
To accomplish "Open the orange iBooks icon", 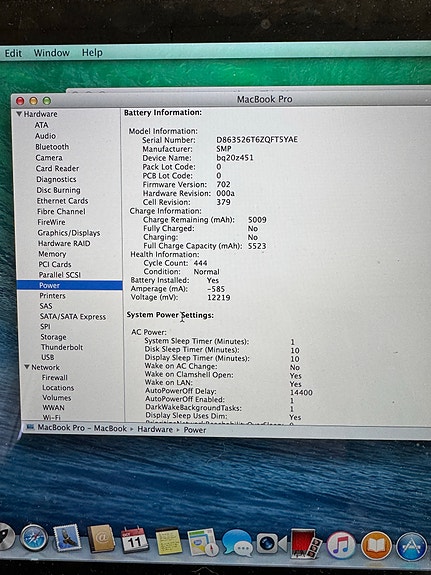I will [x=376, y=545].
